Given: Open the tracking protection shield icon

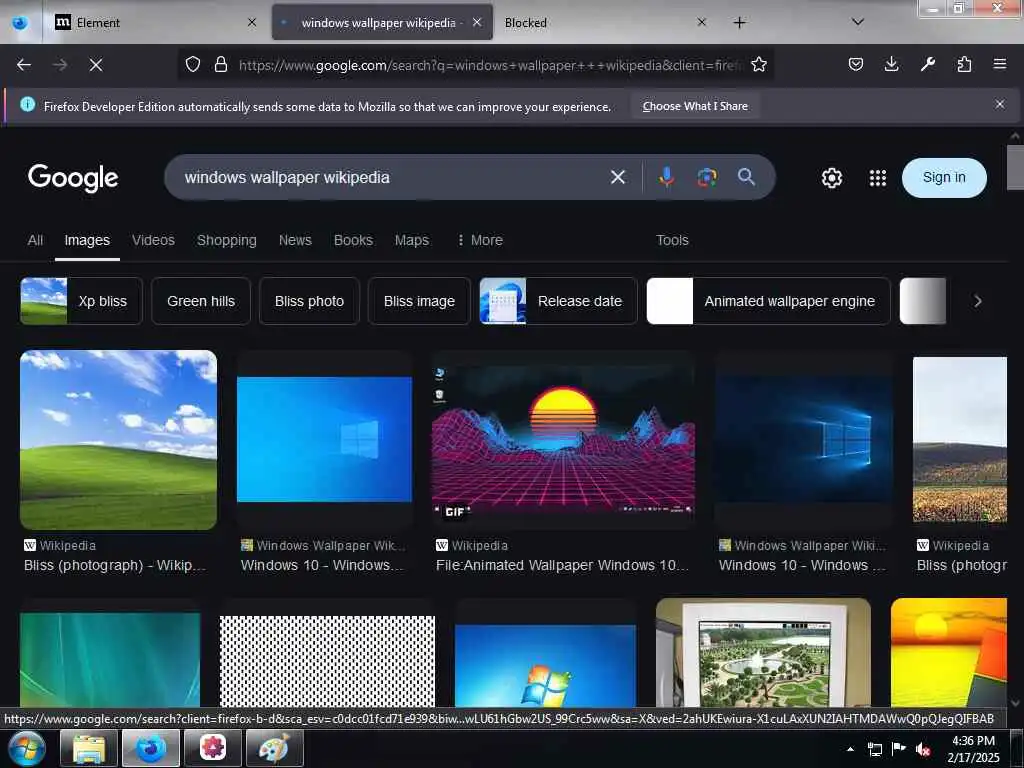Looking at the screenshot, I should click(193, 64).
